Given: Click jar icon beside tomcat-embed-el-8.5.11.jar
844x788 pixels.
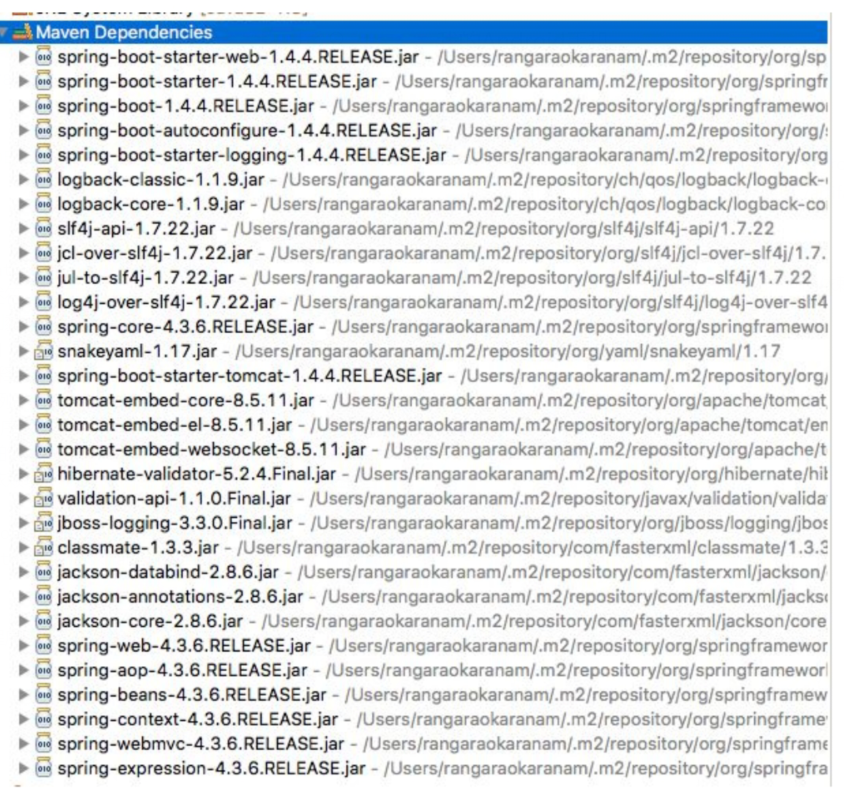Looking at the screenshot, I should (43, 425).
